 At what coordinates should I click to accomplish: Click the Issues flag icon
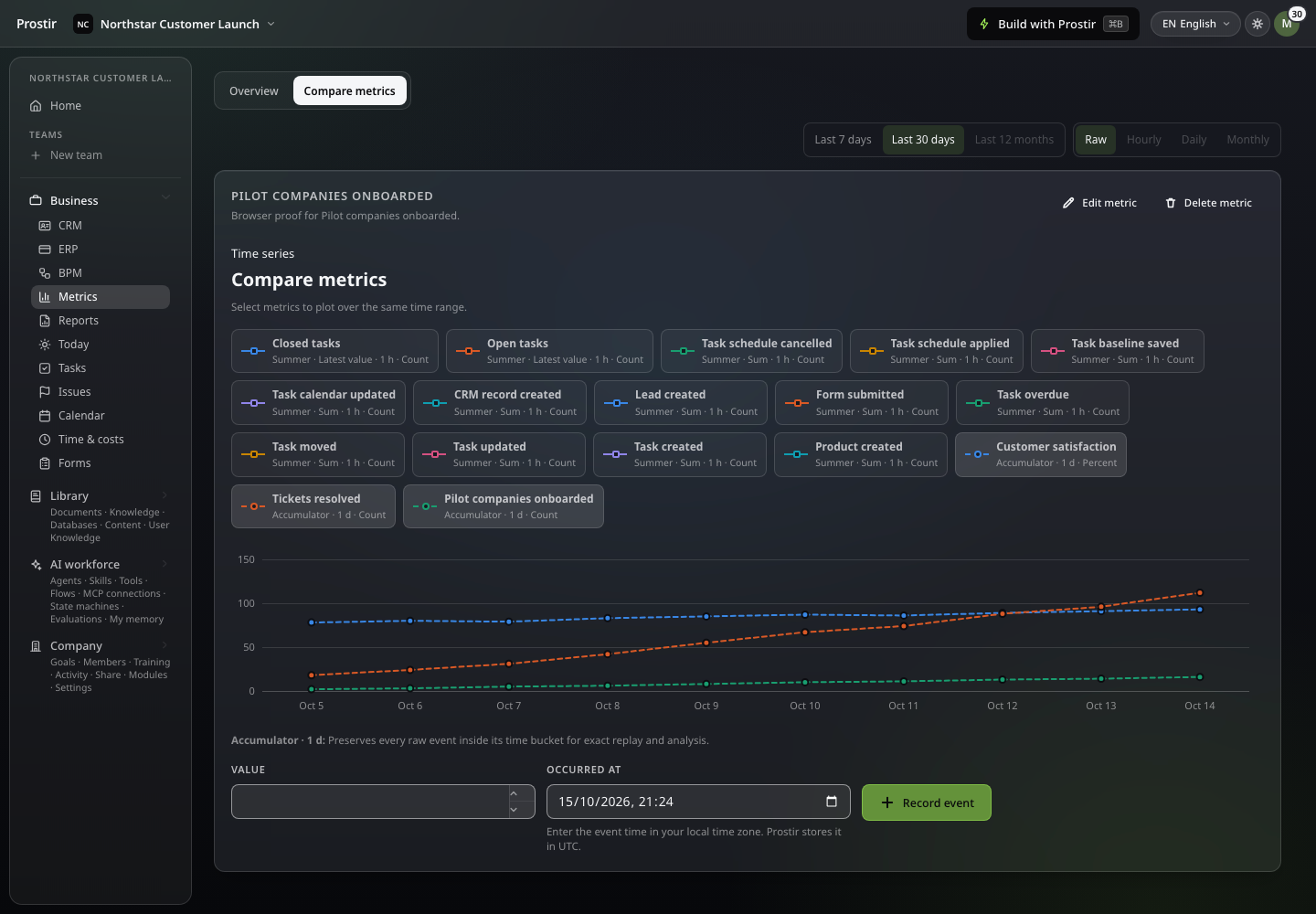click(45, 392)
